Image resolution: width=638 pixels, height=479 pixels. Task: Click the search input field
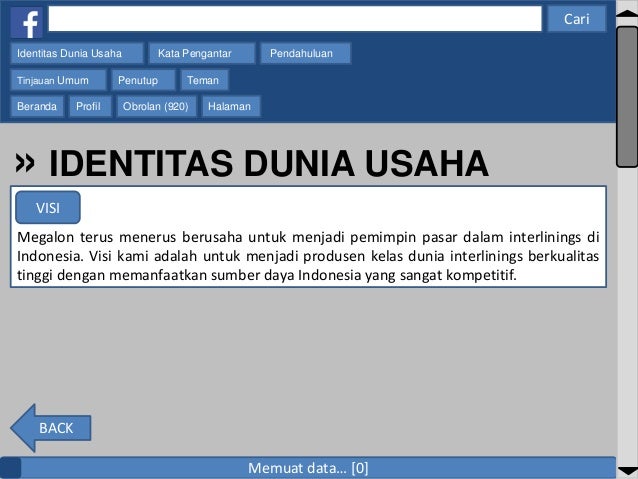point(295,18)
